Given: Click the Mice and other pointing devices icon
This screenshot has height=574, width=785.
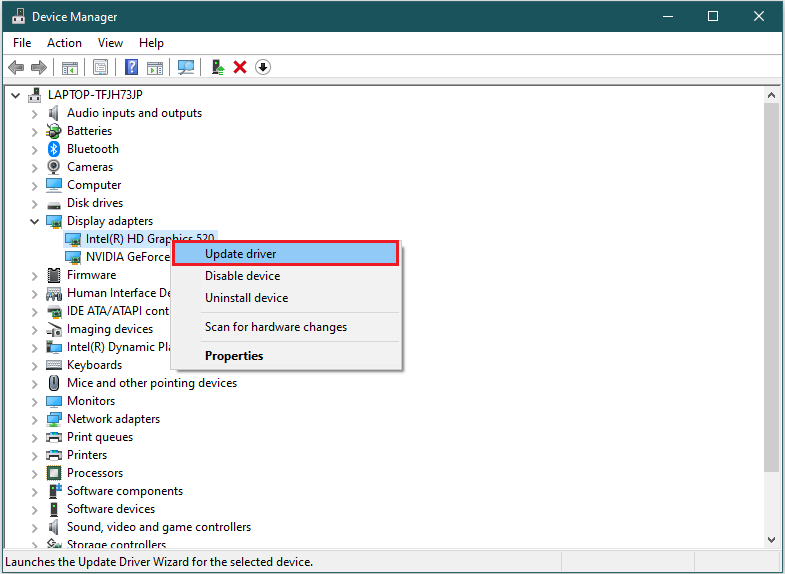Looking at the screenshot, I should point(54,383).
